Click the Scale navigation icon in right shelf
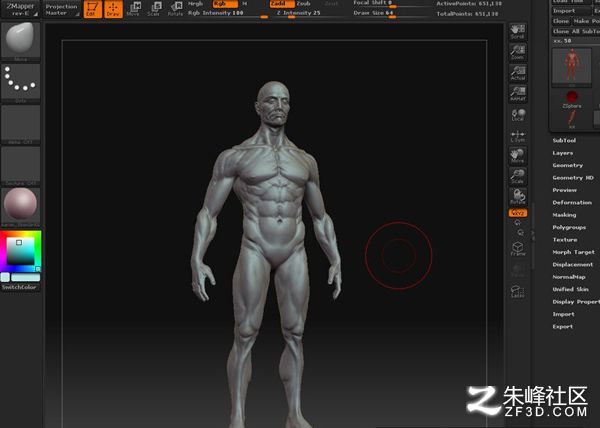This screenshot has width=600, height=428. click(518, 177)
